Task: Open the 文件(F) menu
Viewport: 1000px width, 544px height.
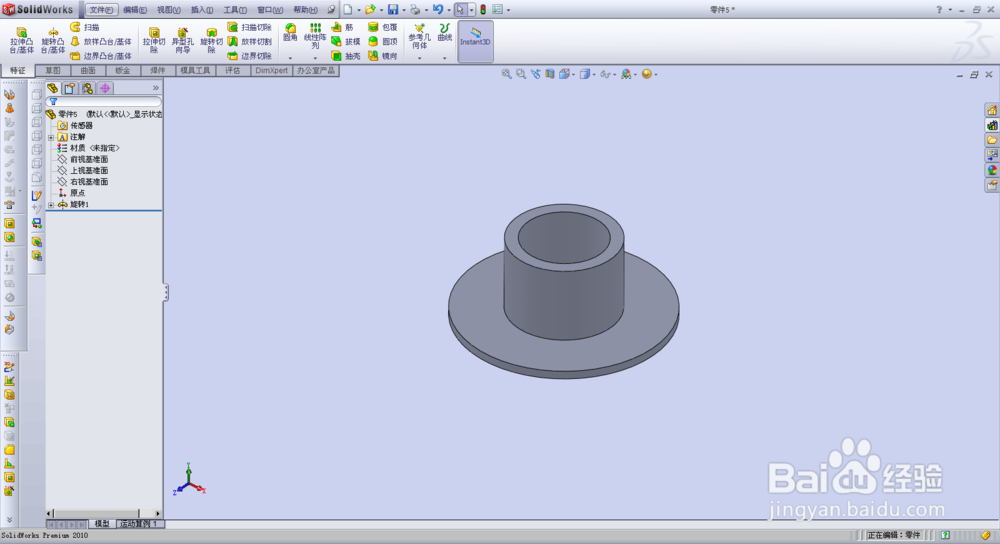Action: point(101,10)
